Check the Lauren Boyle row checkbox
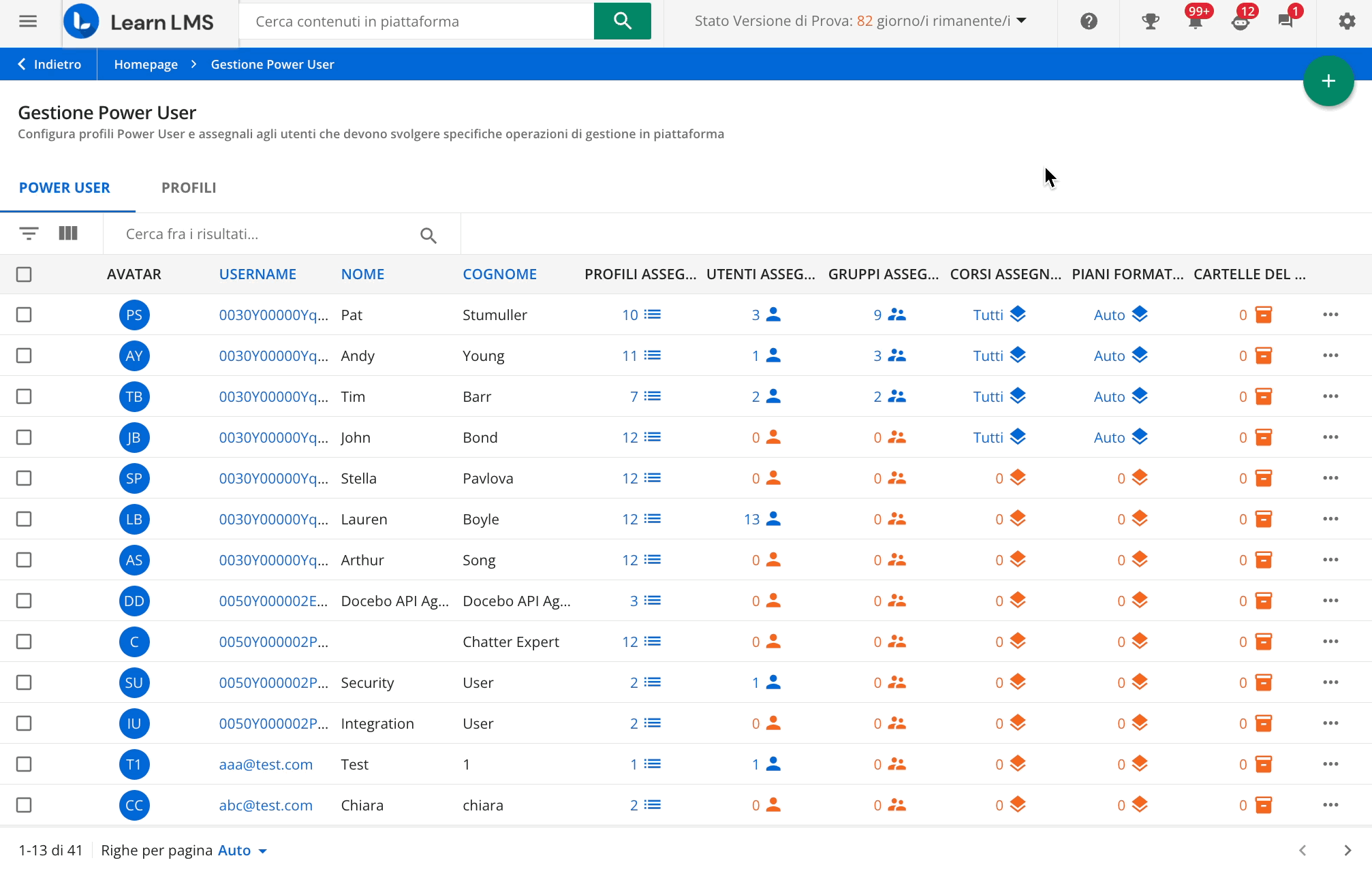Screen dimensions: 1372x869 [24, 519]
